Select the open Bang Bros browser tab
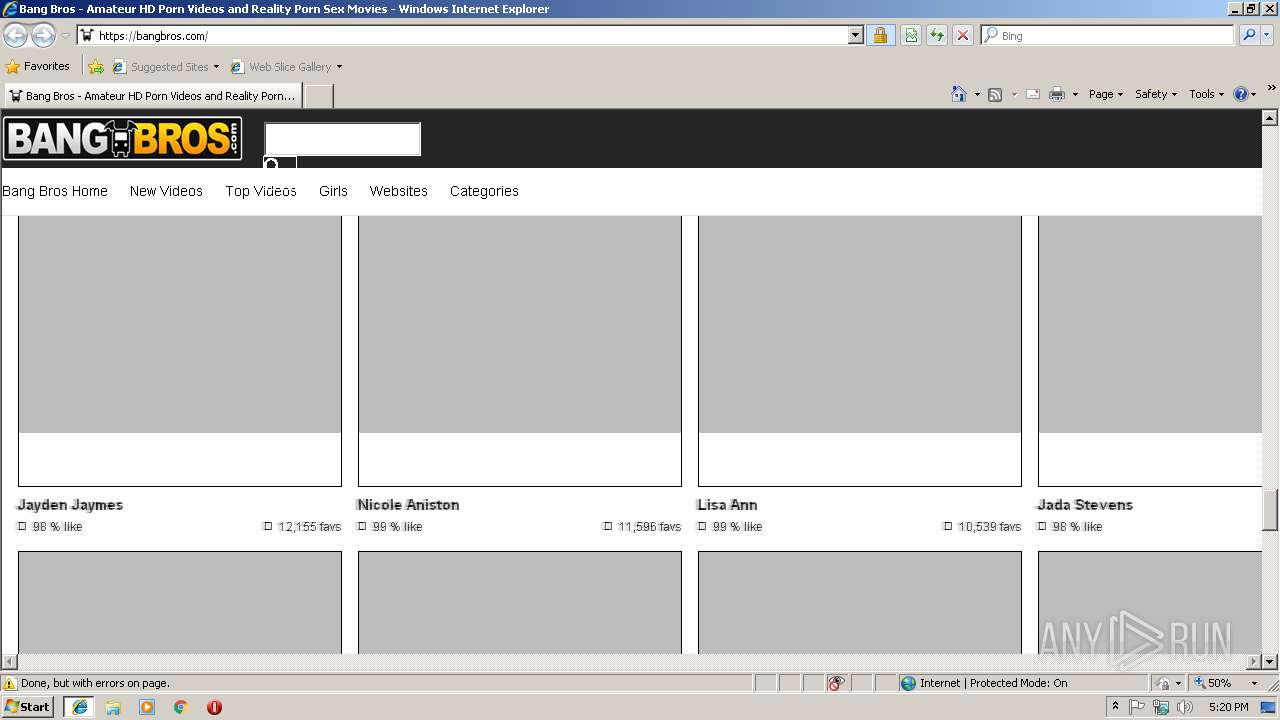Image resolution: width=1280 pixels, height=720 pixels. click(x=152, y=96)
